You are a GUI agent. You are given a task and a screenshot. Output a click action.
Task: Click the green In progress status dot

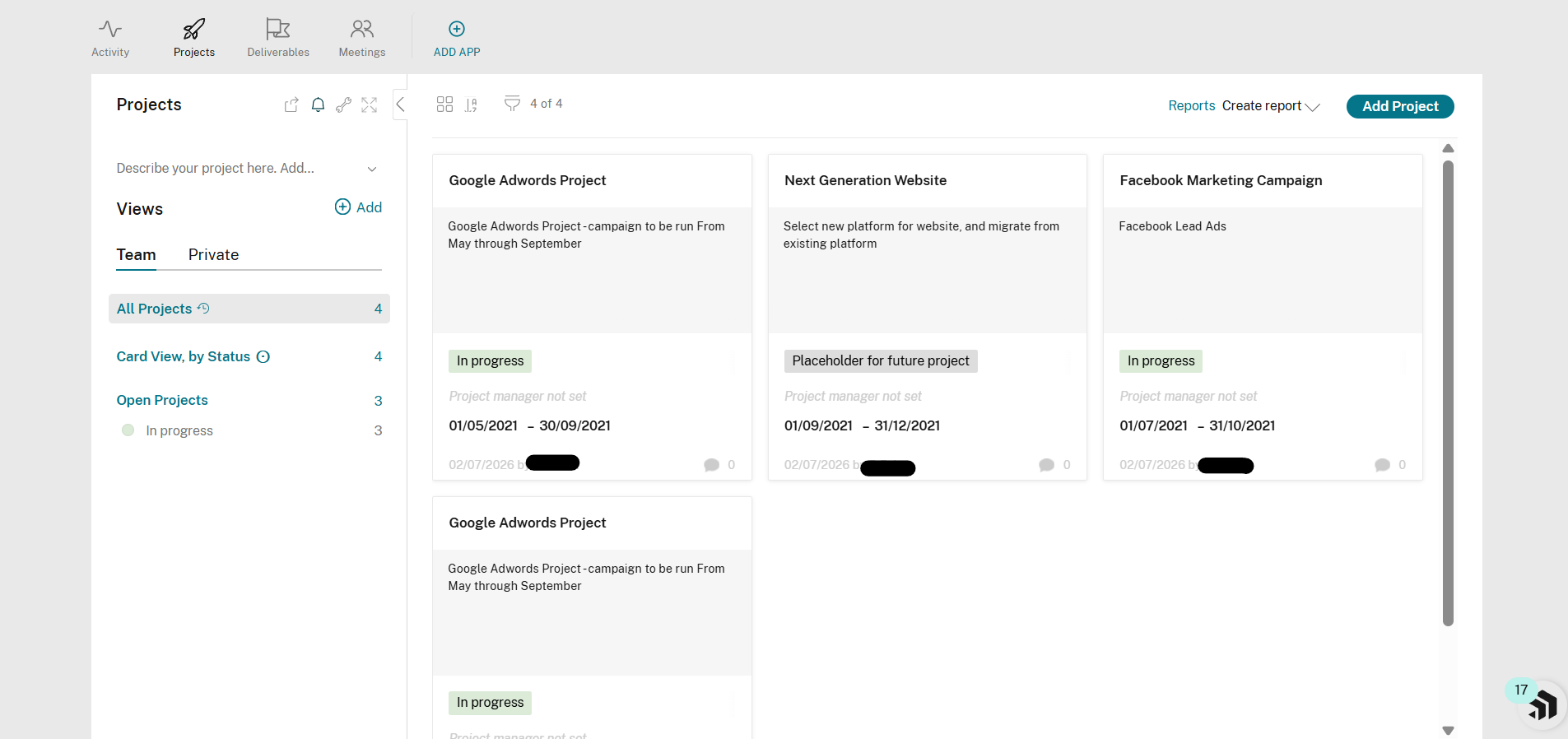tap(128, 430)
